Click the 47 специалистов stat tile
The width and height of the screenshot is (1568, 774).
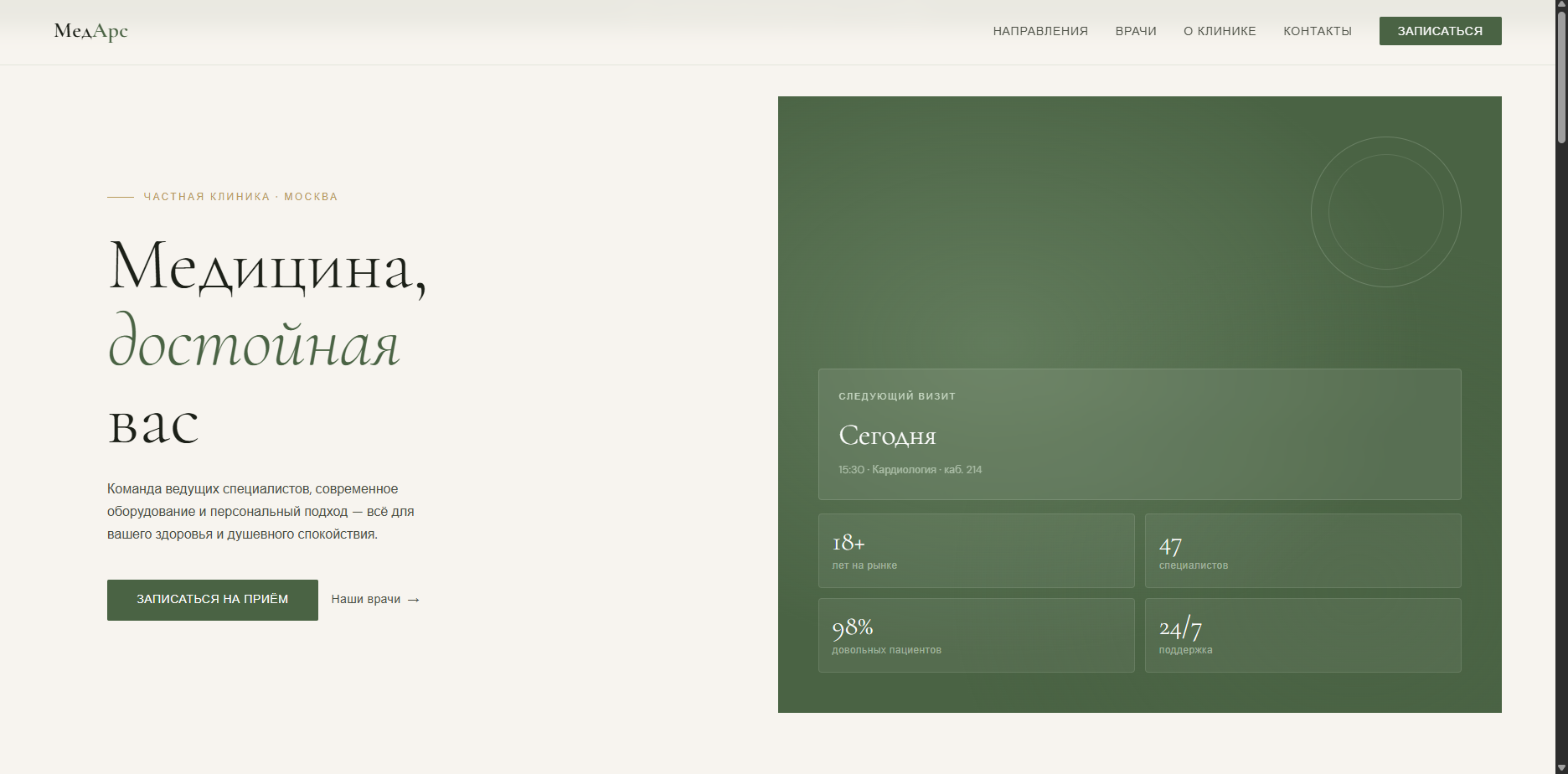tap(1302, 550)
